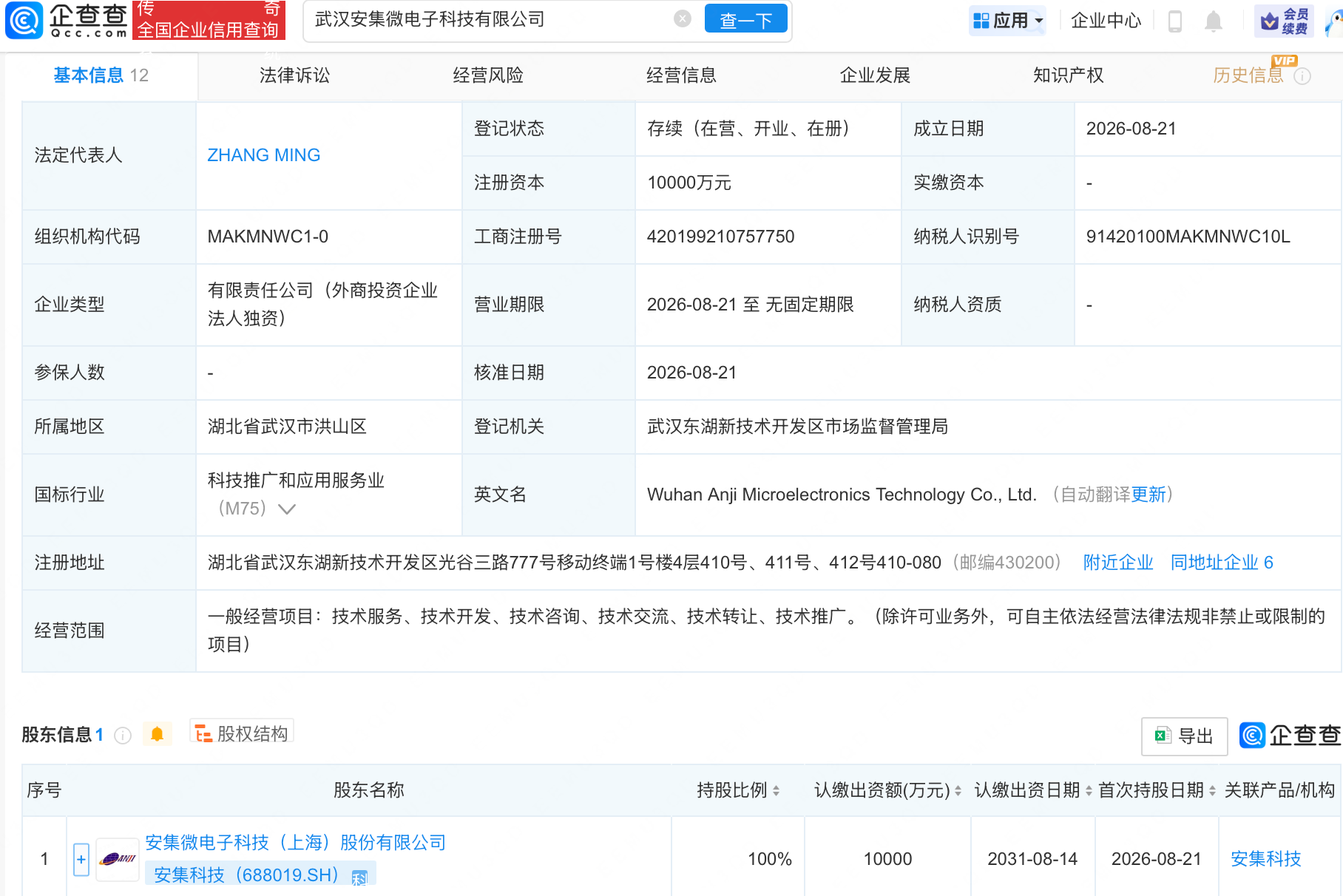Switch to 法律诉讼 tab
This screenshot has height=896, width=1343.
pyautogui.click(x=294, y=75)
